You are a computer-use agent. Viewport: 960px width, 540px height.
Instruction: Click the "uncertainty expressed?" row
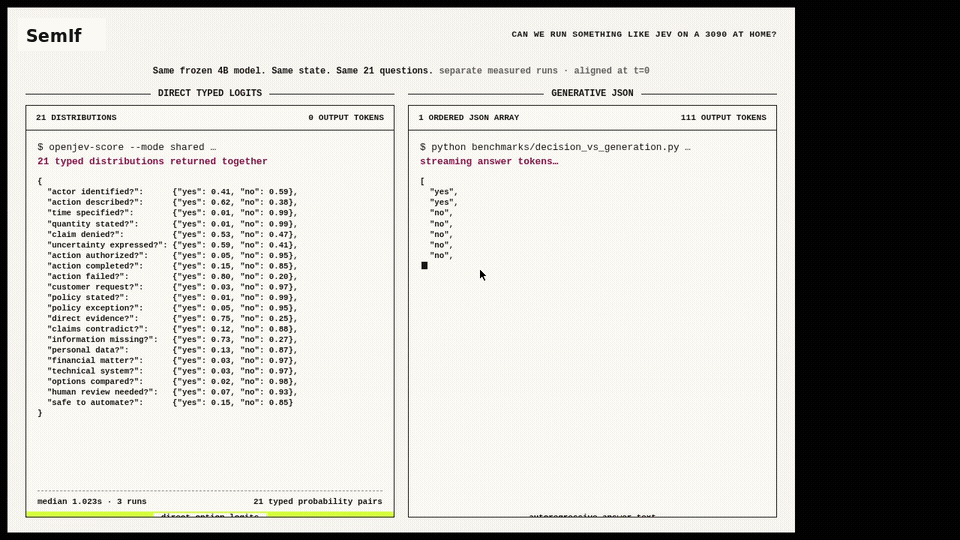tap(172, 244)
